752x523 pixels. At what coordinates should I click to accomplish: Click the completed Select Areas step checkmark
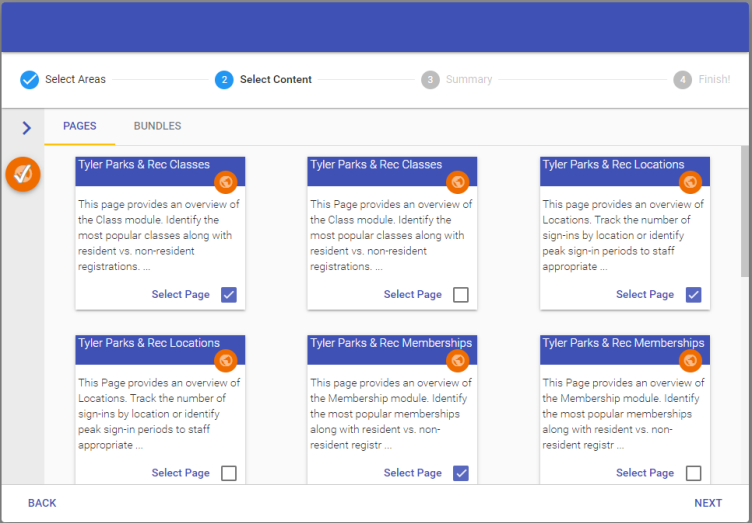point(29,80)
